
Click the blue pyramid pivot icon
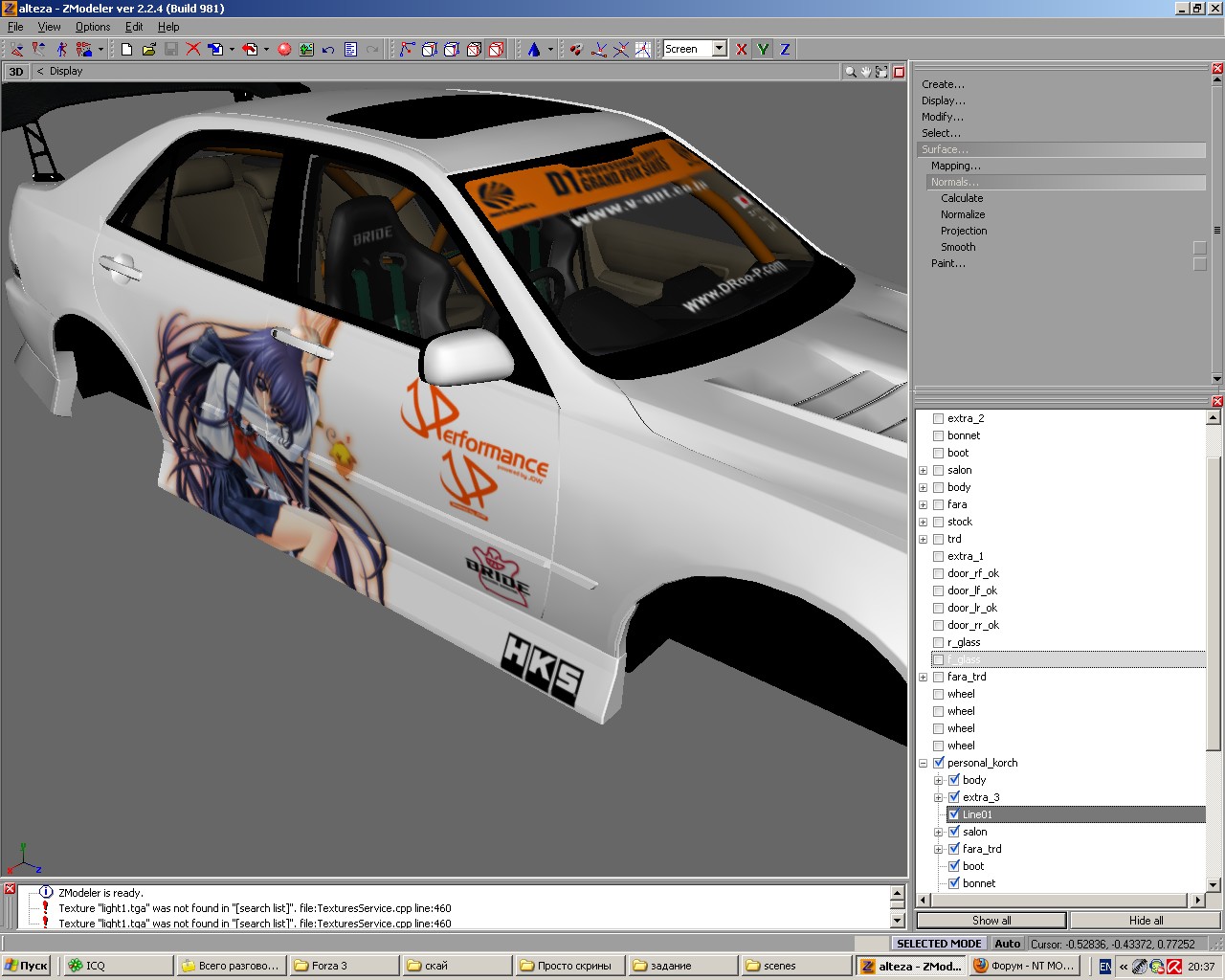(x=534, y=49)
